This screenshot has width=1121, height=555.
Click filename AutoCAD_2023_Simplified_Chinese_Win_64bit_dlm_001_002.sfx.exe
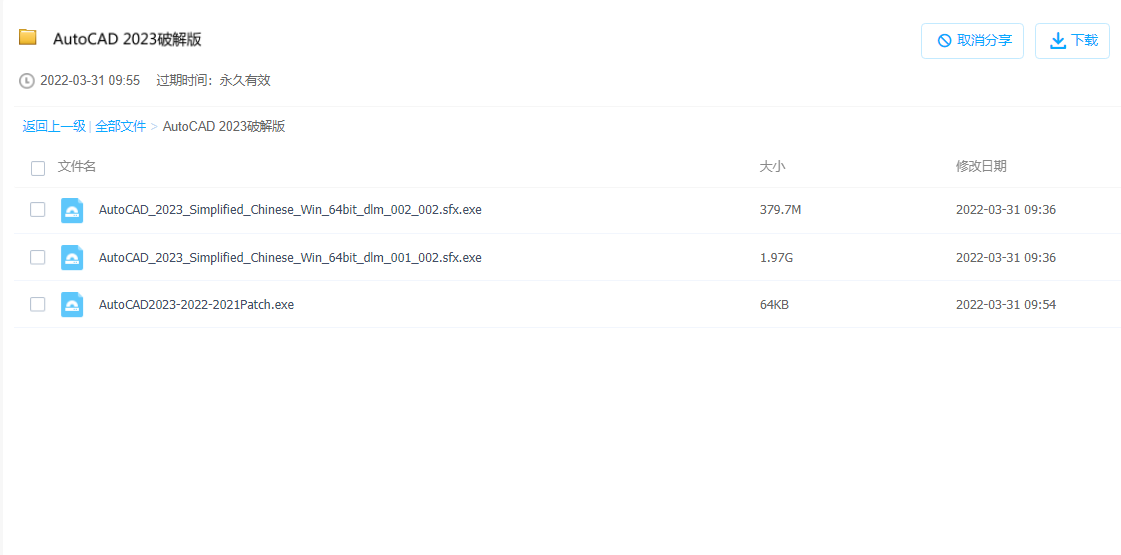pos(290,257)
